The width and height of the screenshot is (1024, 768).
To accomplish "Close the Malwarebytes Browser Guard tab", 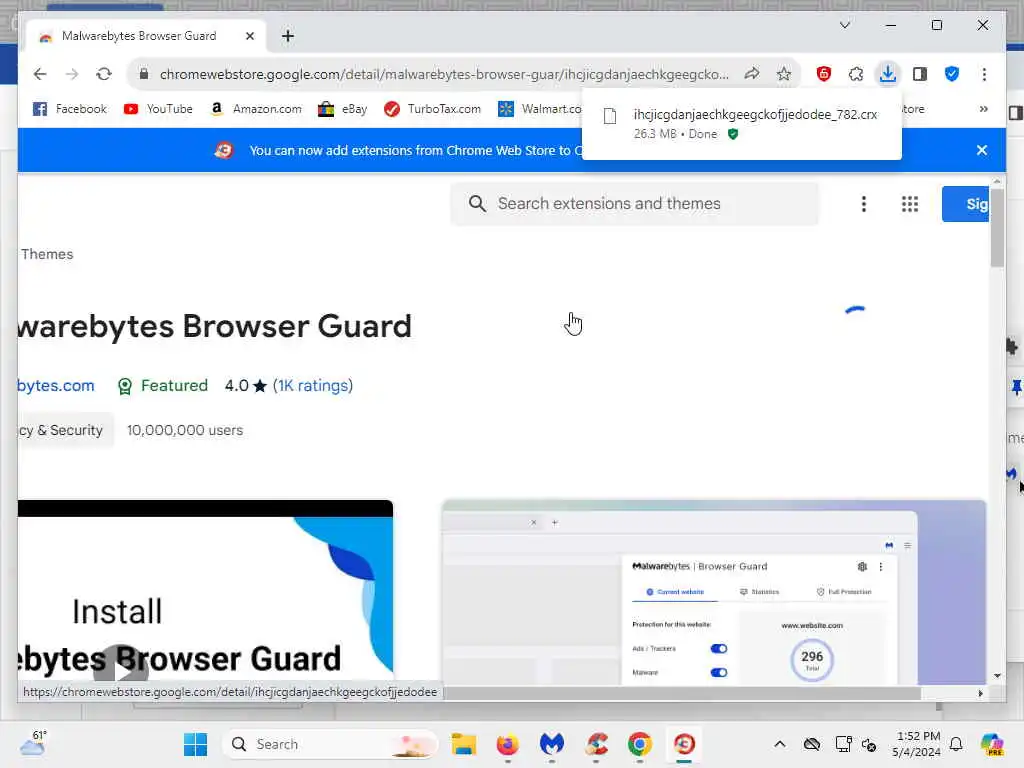I will click(249, 36).
